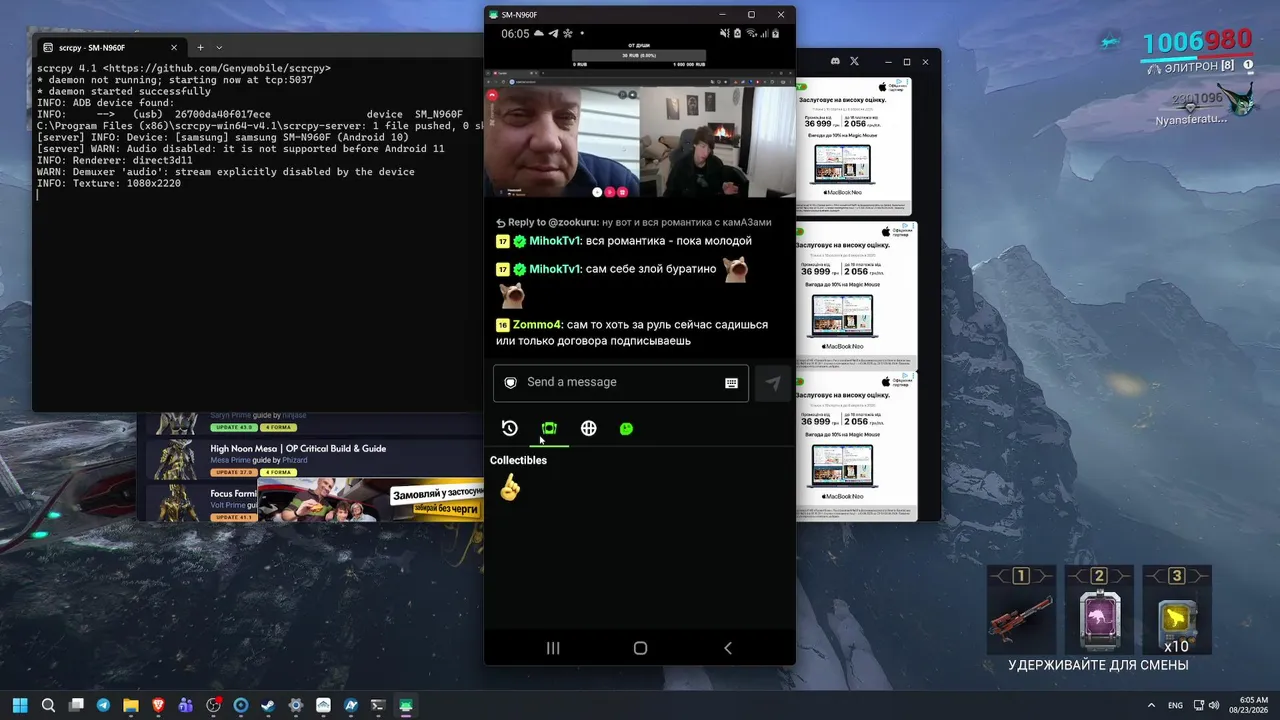Open the X icon in right window

[x=854, y=62]
